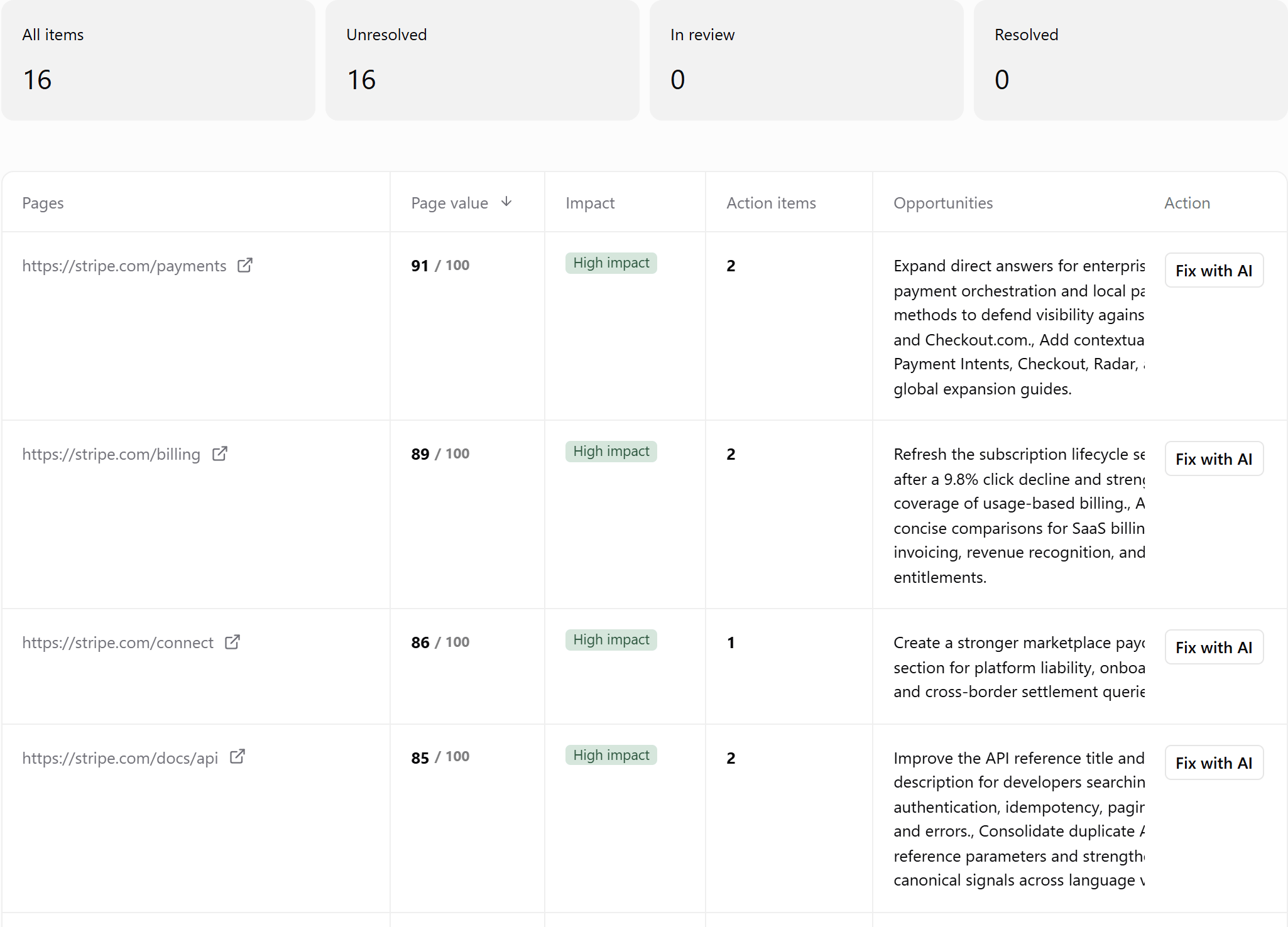The width and height of the screenshot is (1288, 927).
Task: Click High impact badge in connect row
Action: coord(611,640)
